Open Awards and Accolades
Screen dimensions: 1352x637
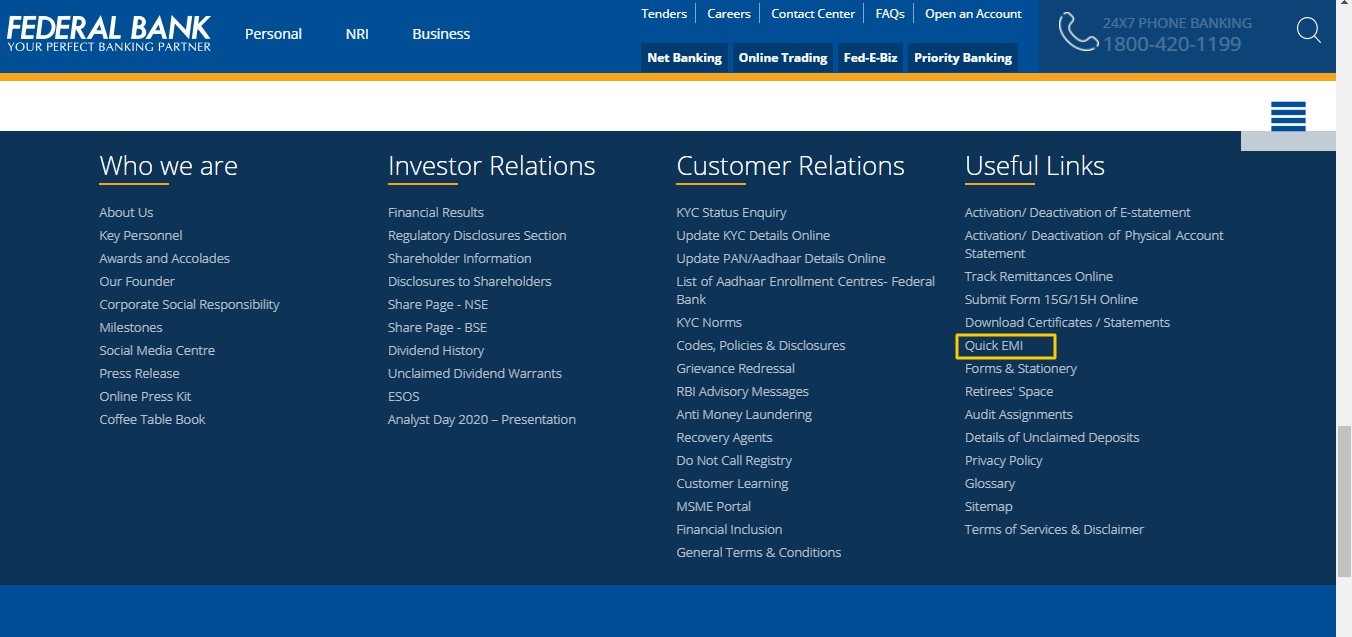point(164,258)
